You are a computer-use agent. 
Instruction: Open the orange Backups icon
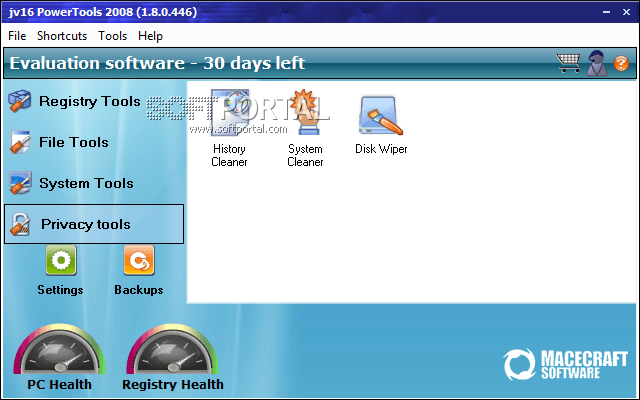(139, 260)
